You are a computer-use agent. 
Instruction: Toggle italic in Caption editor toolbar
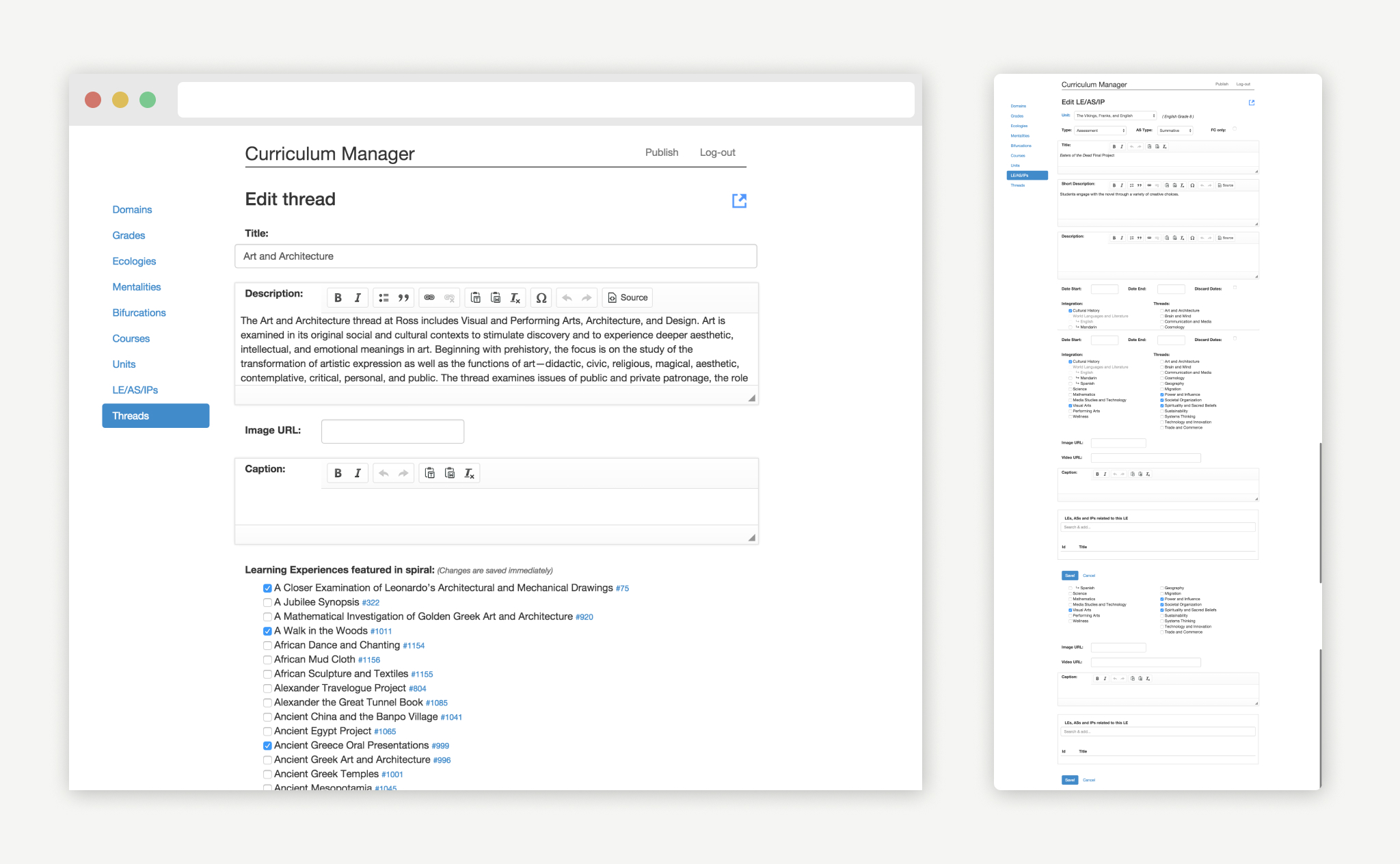point(358,473)
